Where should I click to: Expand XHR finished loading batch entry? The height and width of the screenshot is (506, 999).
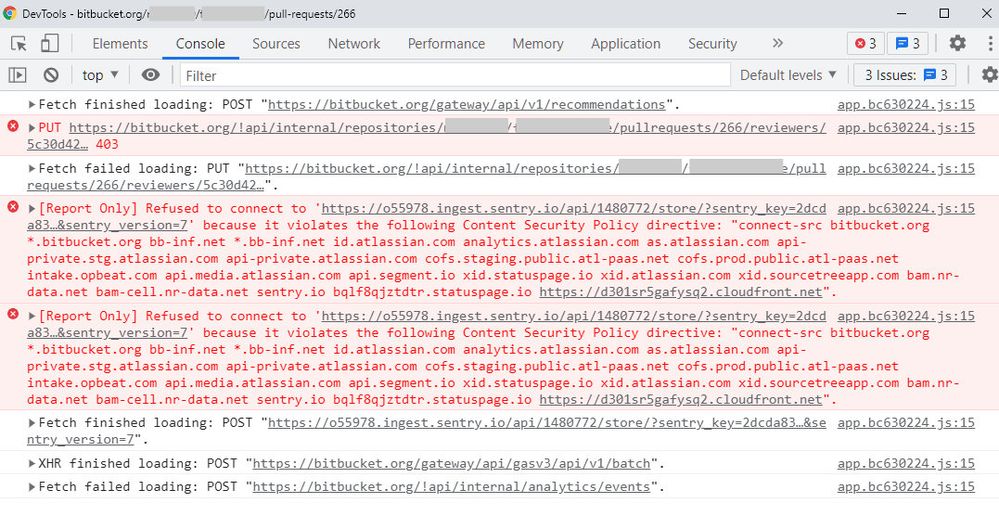[x=32, y=464]
